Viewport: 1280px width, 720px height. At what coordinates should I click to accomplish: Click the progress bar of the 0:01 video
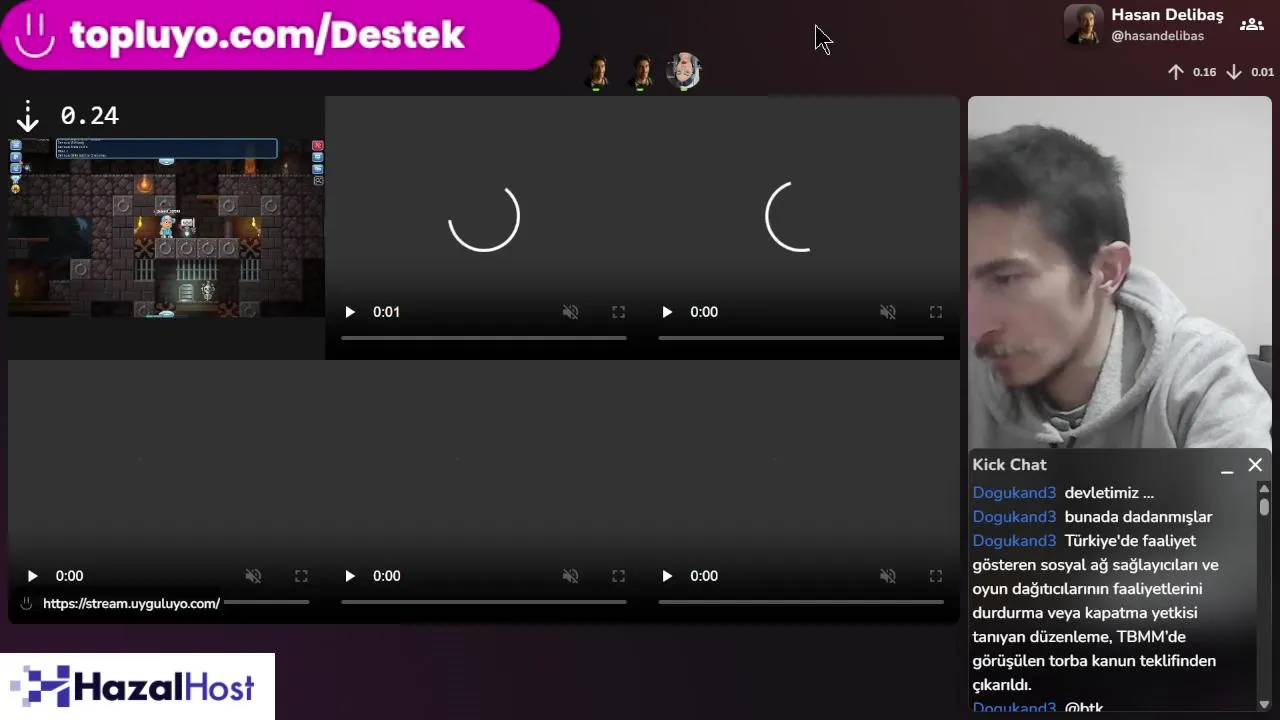pyautogui.click(x=484, y=338)
